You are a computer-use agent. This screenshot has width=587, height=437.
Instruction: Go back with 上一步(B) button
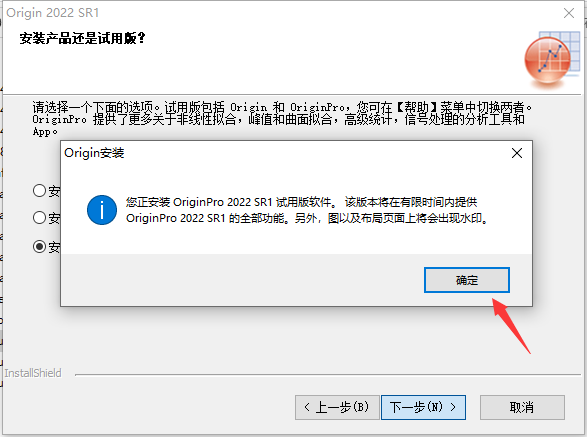pyautogui.click(x=337, y=407)
